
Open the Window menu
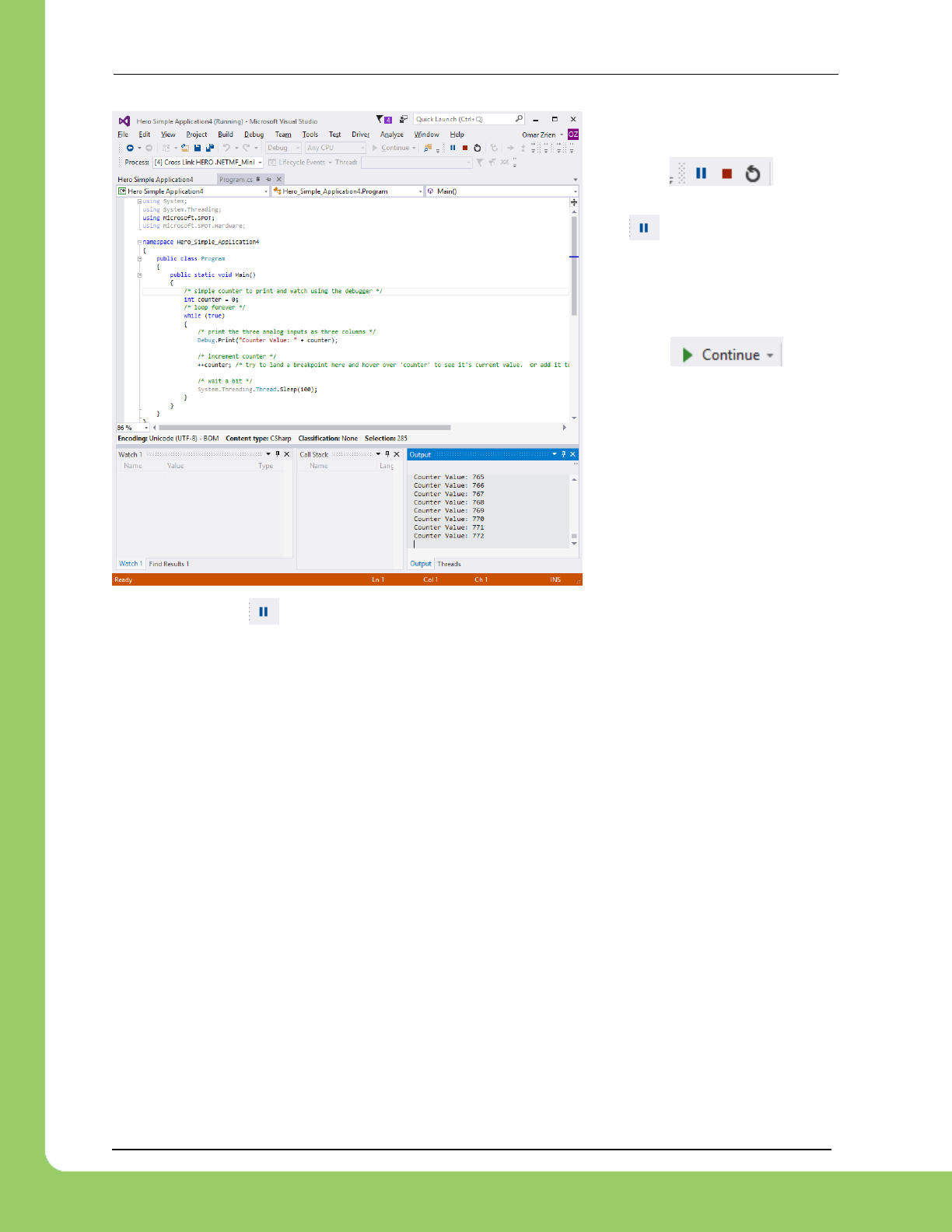coord(426,135)
